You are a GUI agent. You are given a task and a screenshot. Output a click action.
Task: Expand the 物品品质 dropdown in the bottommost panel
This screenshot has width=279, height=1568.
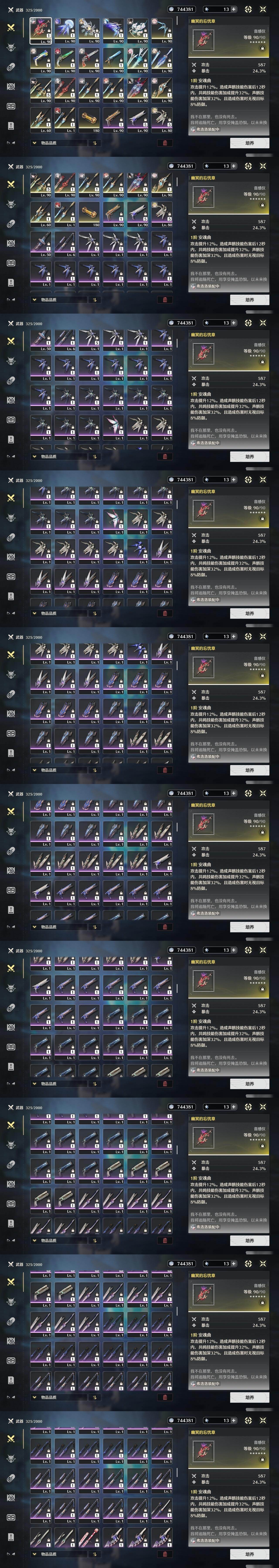[x=58, y=1554]
